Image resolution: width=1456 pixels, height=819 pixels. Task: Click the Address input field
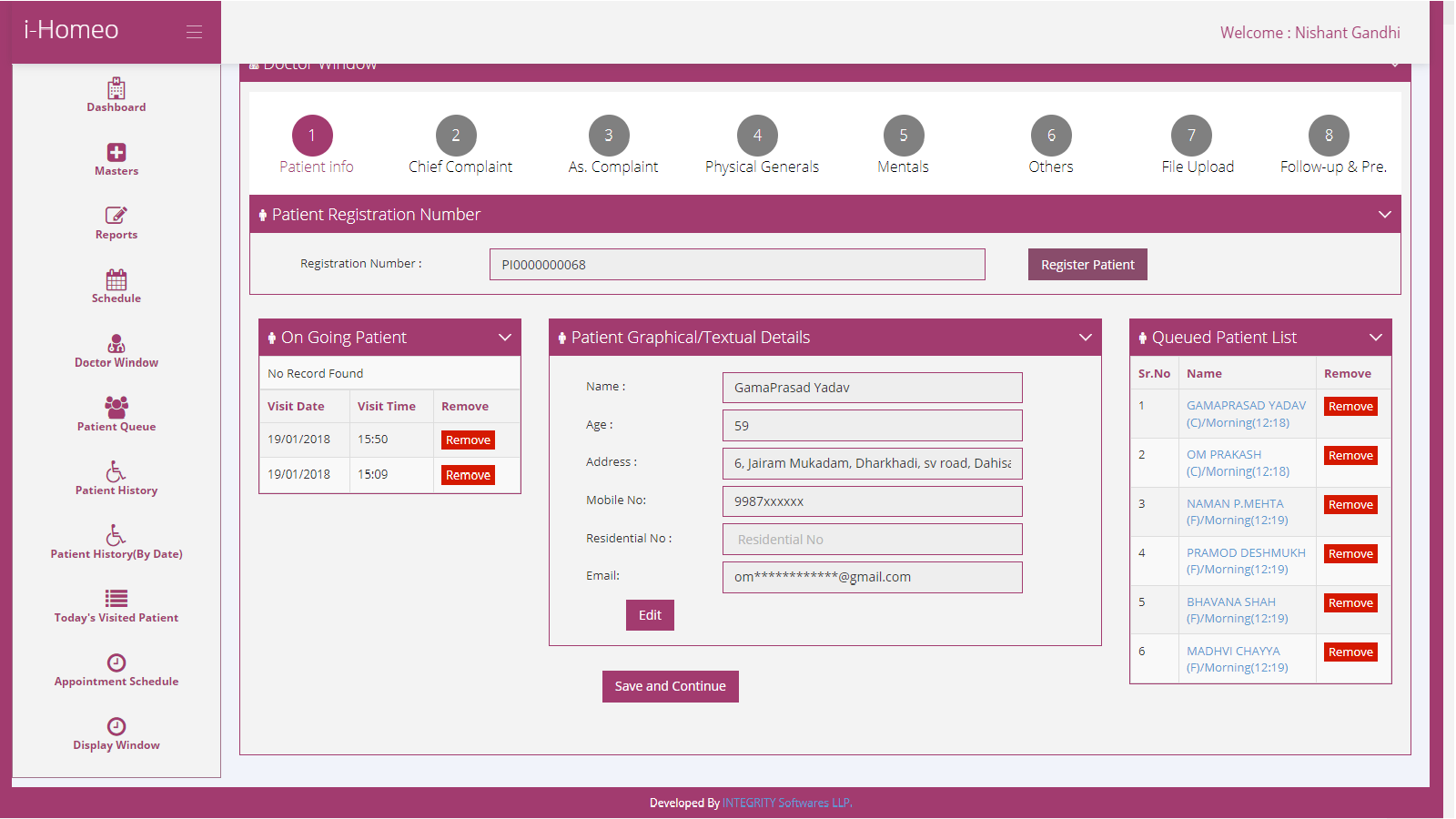pos(872,463)
